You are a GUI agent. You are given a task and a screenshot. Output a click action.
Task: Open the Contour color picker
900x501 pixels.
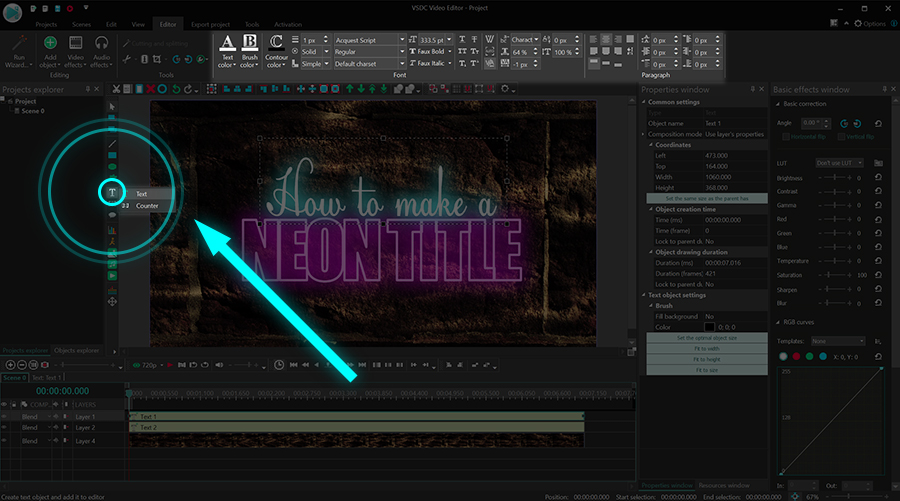(x=276, y=51)
